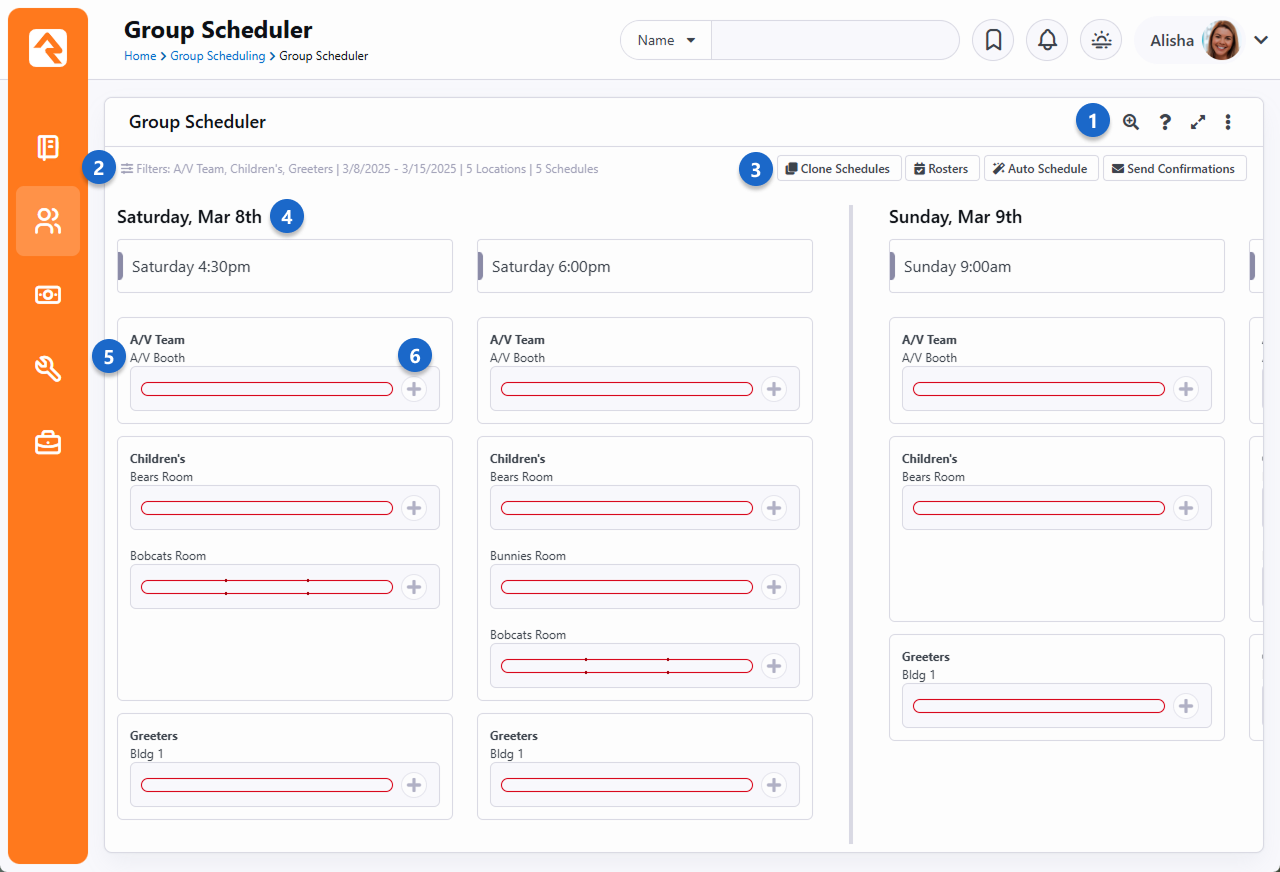Click the Auto Schedule button
Viewport: 1280px width, 872px height.
click(x=1041, y=169)
